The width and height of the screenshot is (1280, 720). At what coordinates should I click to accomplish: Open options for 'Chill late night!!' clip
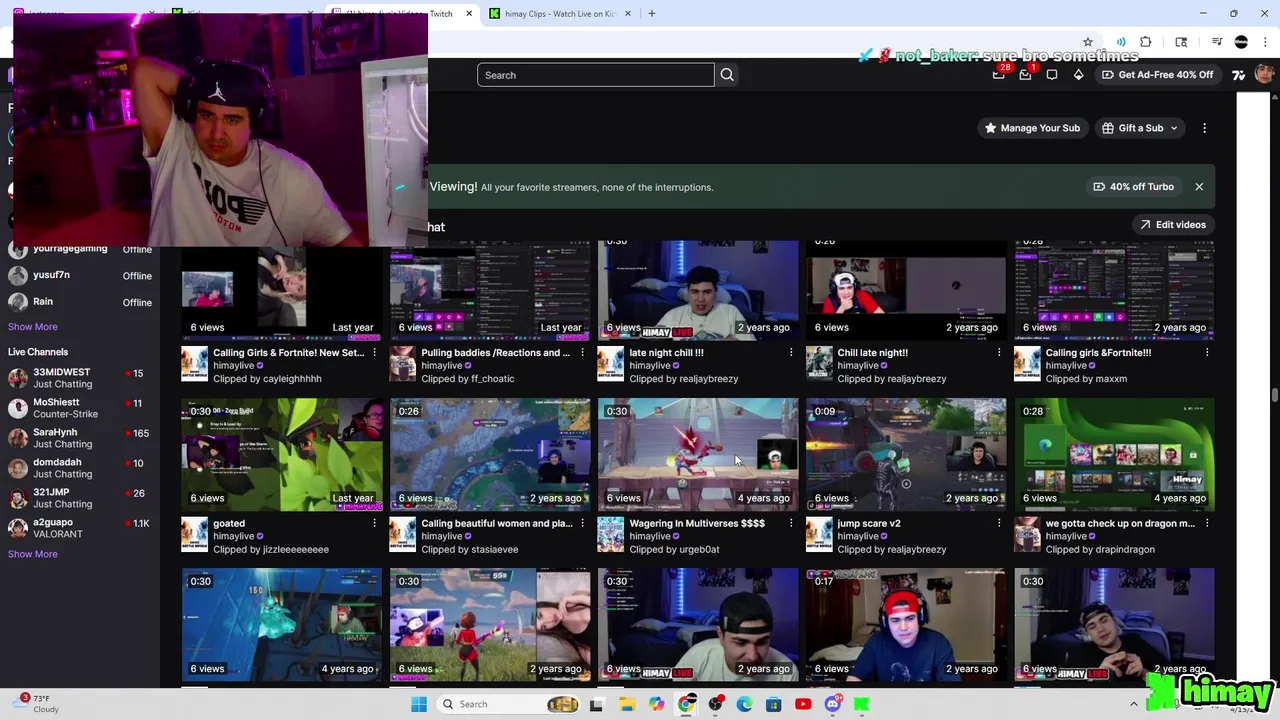999,353
